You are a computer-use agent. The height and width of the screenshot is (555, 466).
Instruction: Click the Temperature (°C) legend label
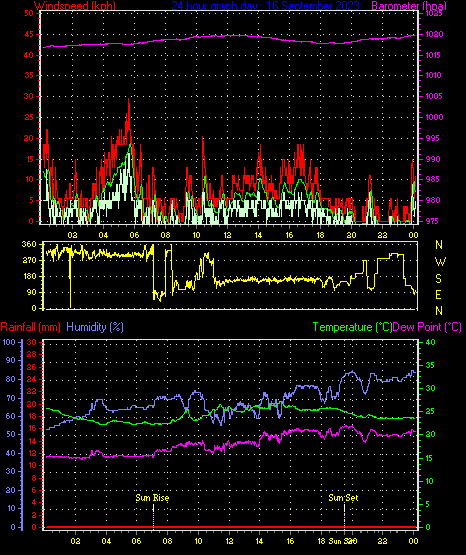[352, 327]
